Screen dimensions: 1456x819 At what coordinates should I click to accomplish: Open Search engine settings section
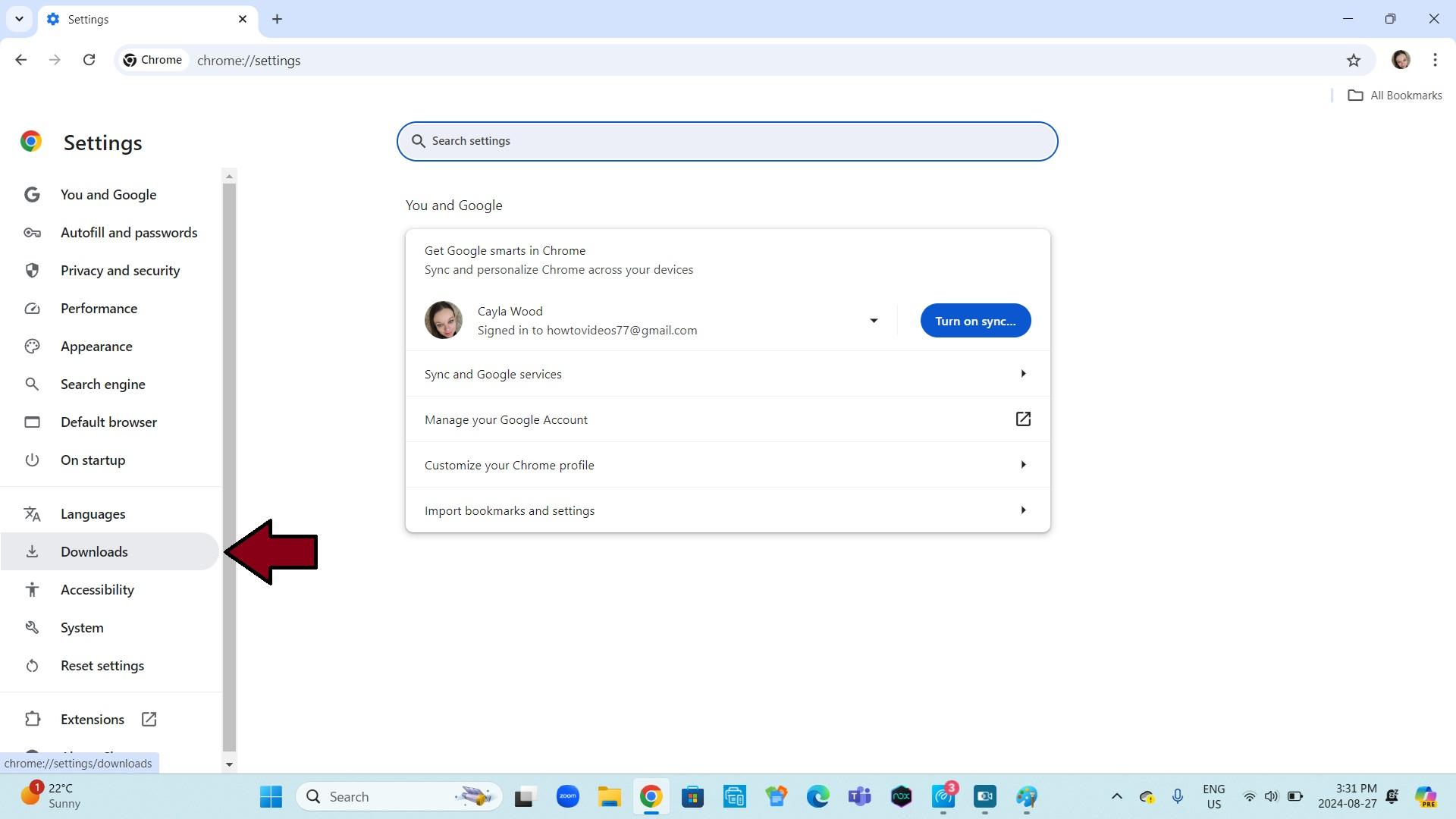tap(110, 384)
